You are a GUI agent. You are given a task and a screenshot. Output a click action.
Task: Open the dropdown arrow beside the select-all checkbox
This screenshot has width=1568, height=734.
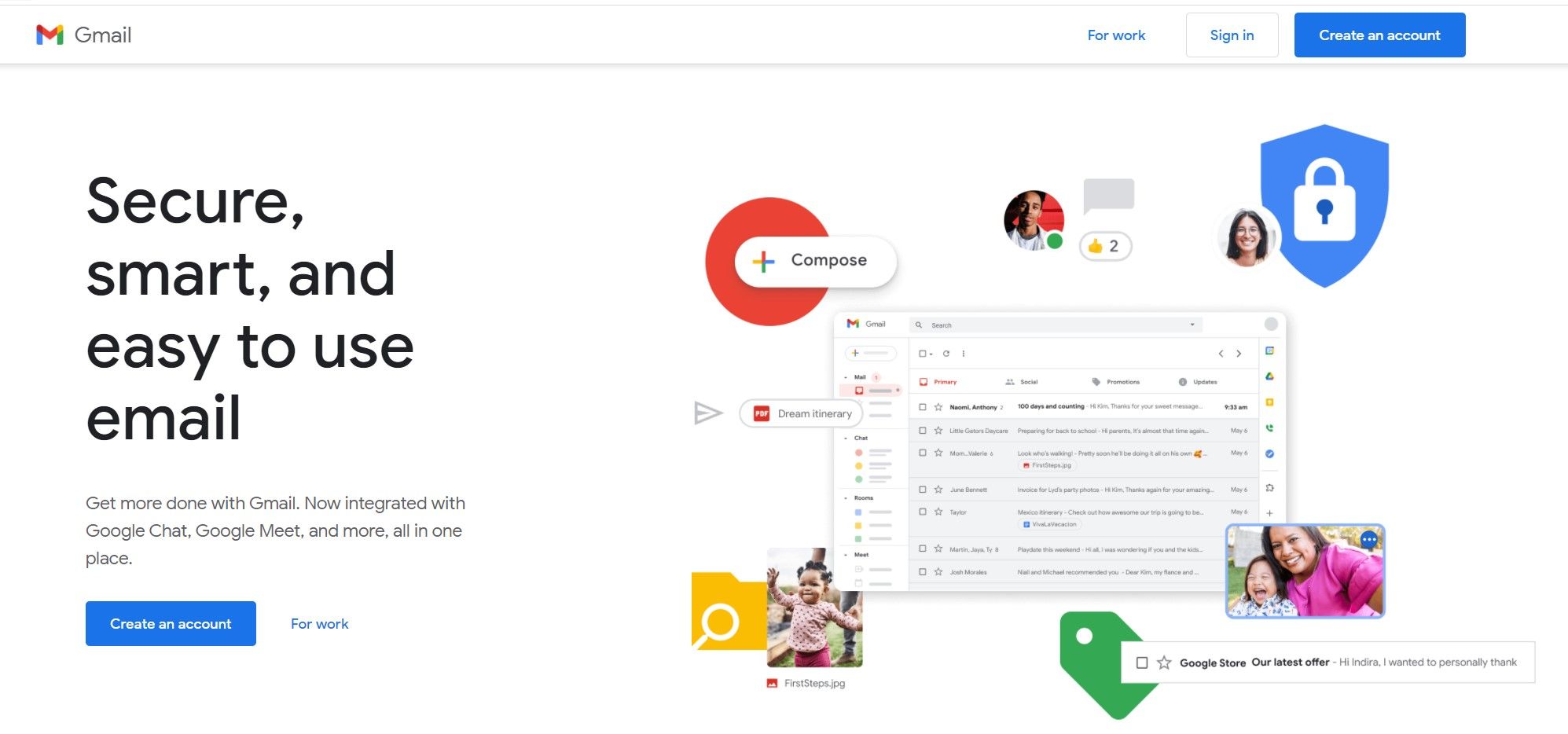(x=931, y=354)
